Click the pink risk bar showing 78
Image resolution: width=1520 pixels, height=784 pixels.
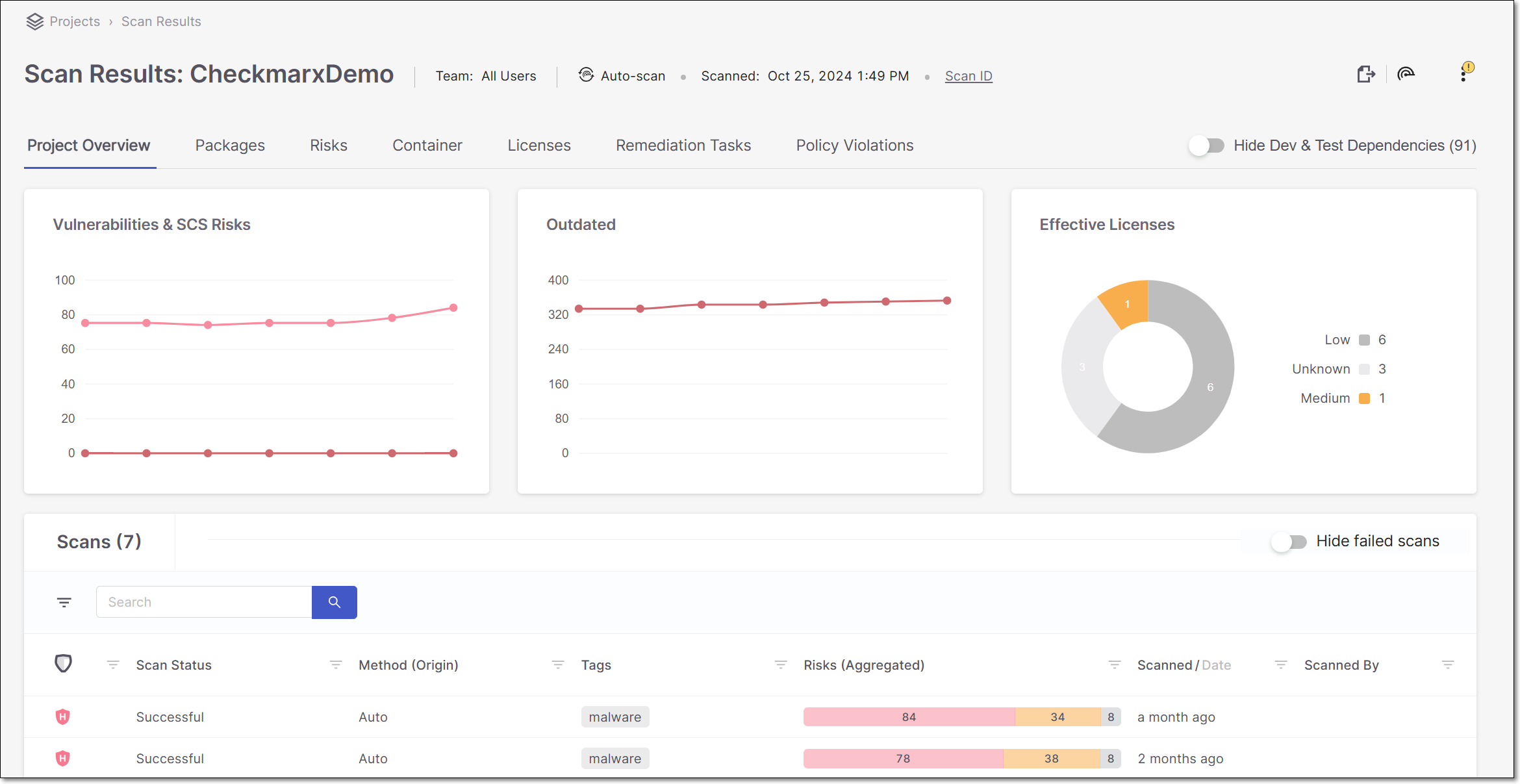click(x=903, y=759)
